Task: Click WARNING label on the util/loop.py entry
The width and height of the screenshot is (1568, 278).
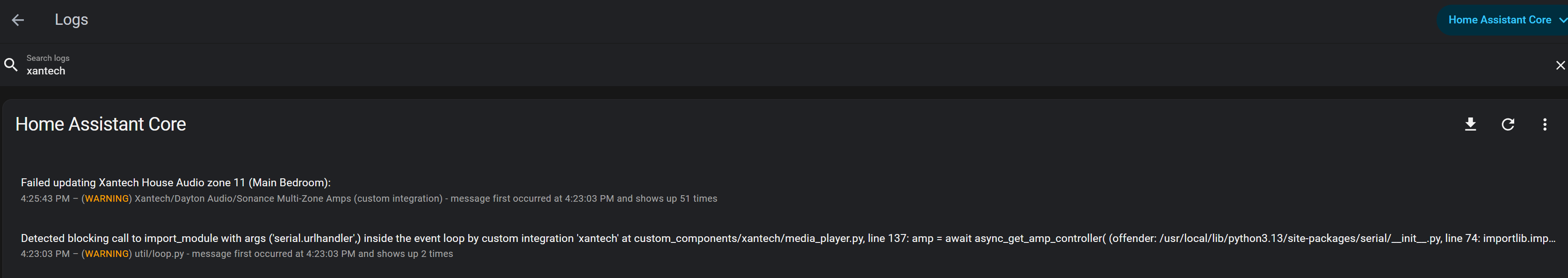Action: 107,254
